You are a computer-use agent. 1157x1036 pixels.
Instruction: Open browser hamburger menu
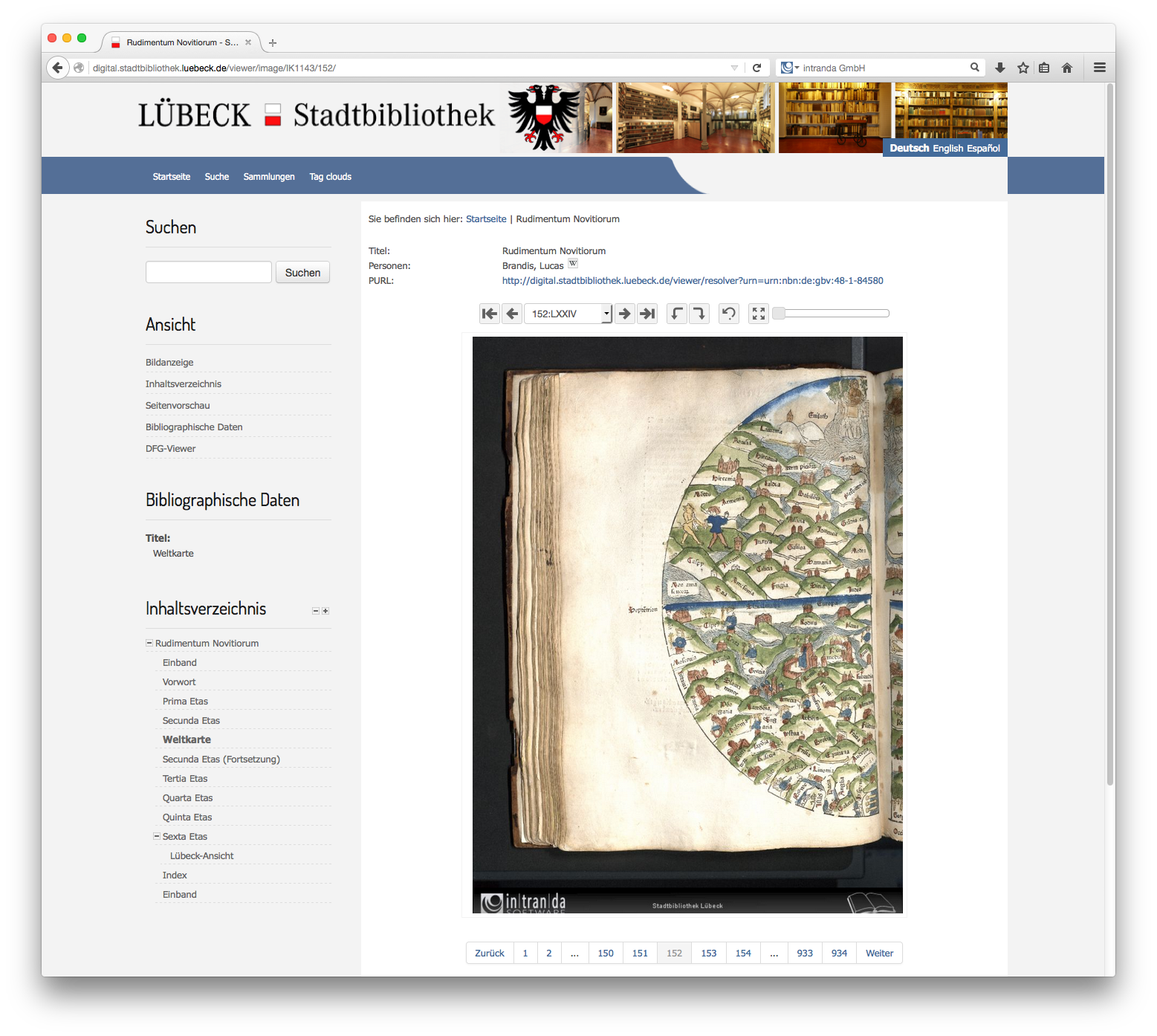(1100, 68)
